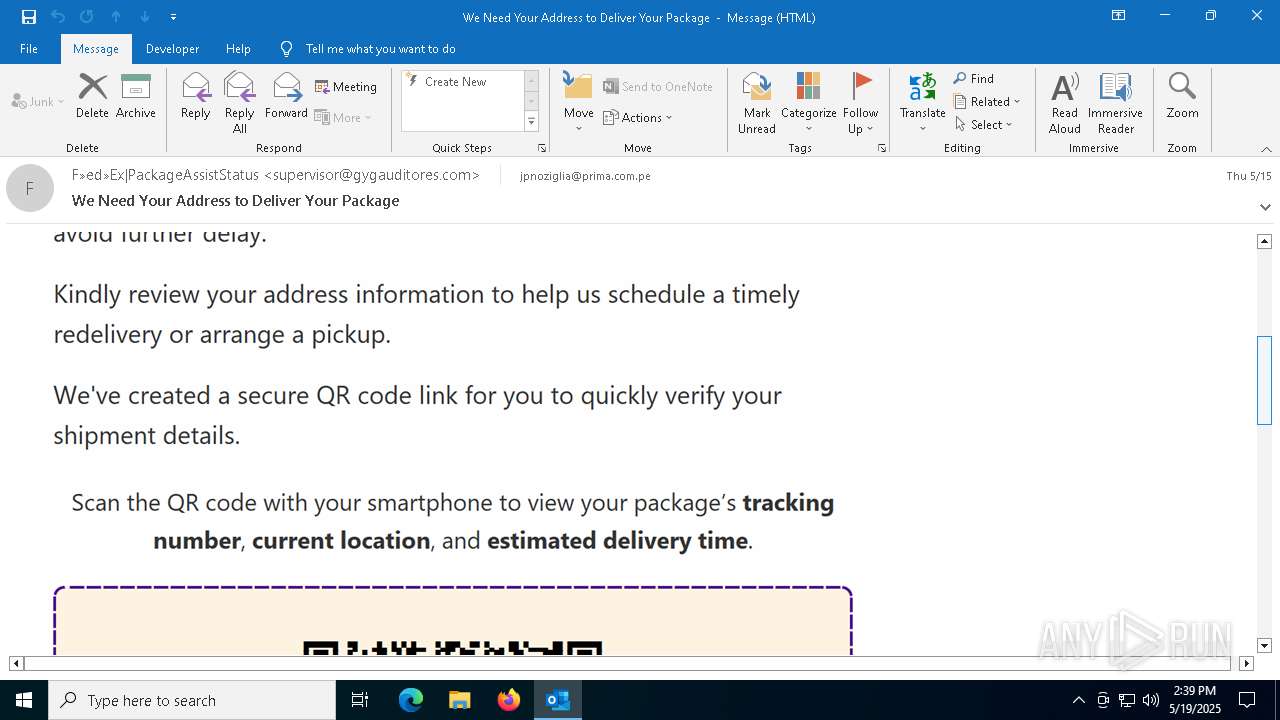
Task: Click Find in Editing group
Action: (x=974, y=78)
